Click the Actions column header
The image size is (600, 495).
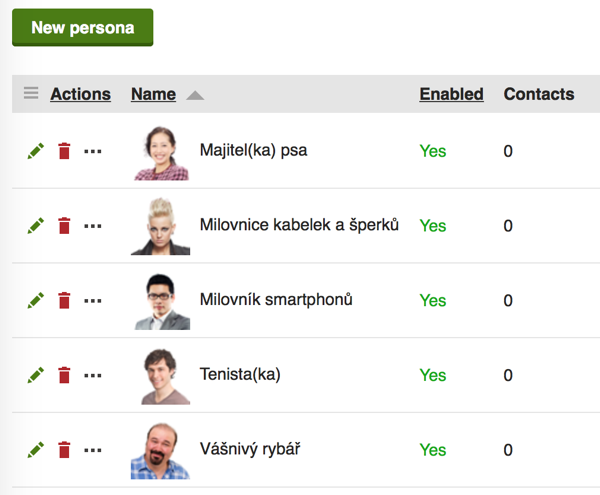[x=80, y=94]
